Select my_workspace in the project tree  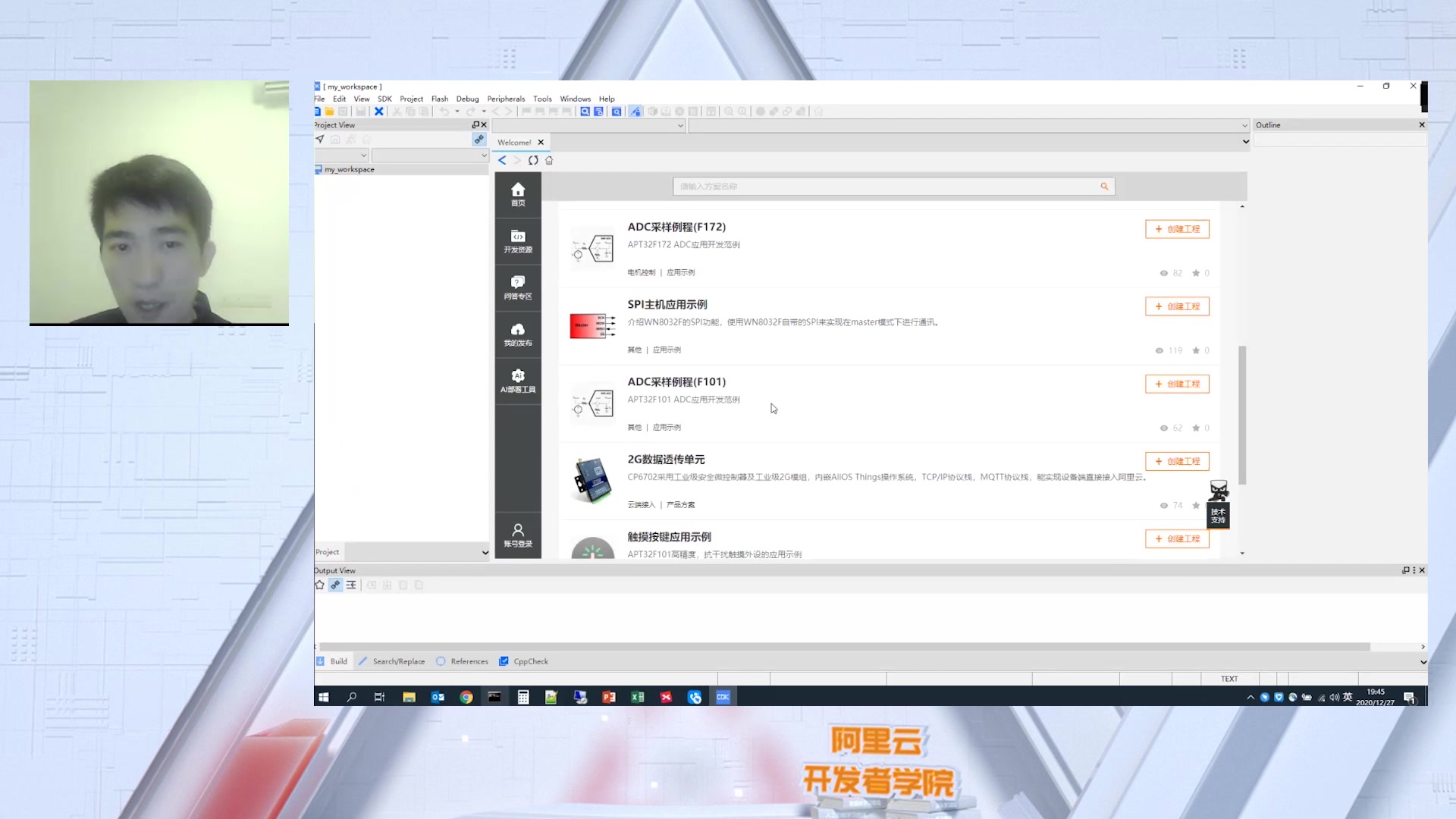pyautogui.click(x=349, y=170)
